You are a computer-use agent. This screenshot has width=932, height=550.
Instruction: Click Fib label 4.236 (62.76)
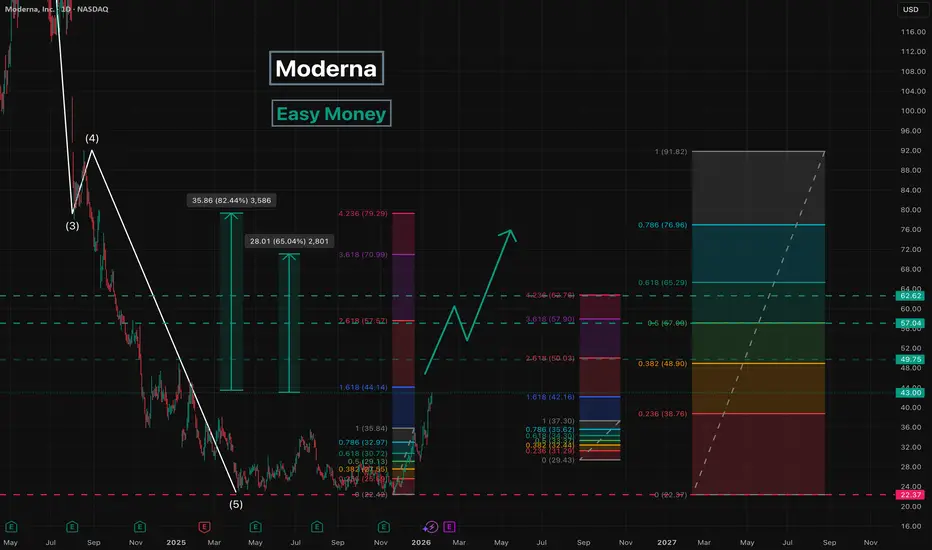(x=550, y=296)
